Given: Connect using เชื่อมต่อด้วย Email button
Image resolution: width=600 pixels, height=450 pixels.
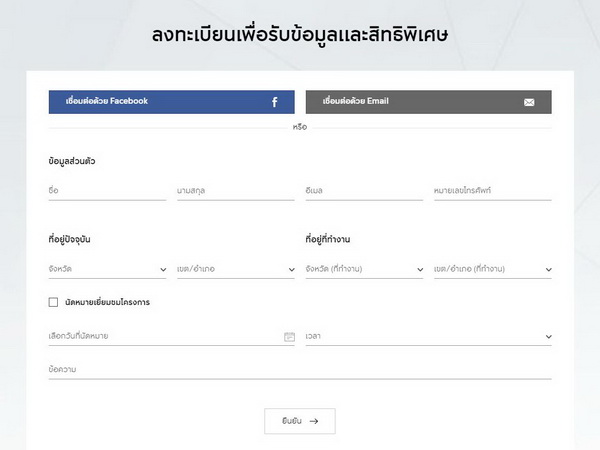Looking at the screenshot, I should pos(428,102).
